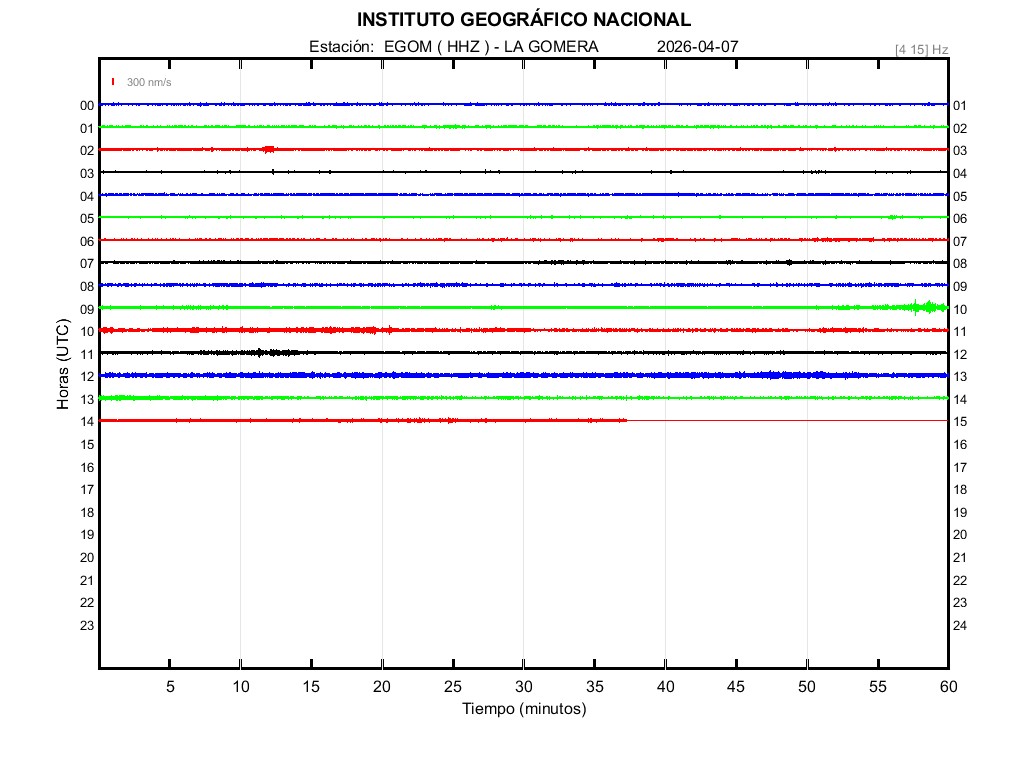The width and height of the screenshot is (1024, 768).
Task: Click the Horas (UTC) axis label
Action: click(x=62, y=365)
